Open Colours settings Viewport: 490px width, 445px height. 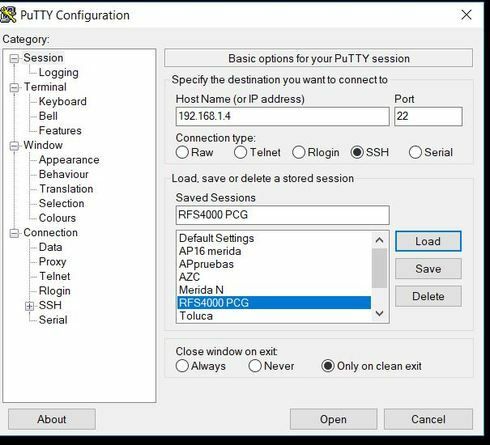tap(57, 218)
